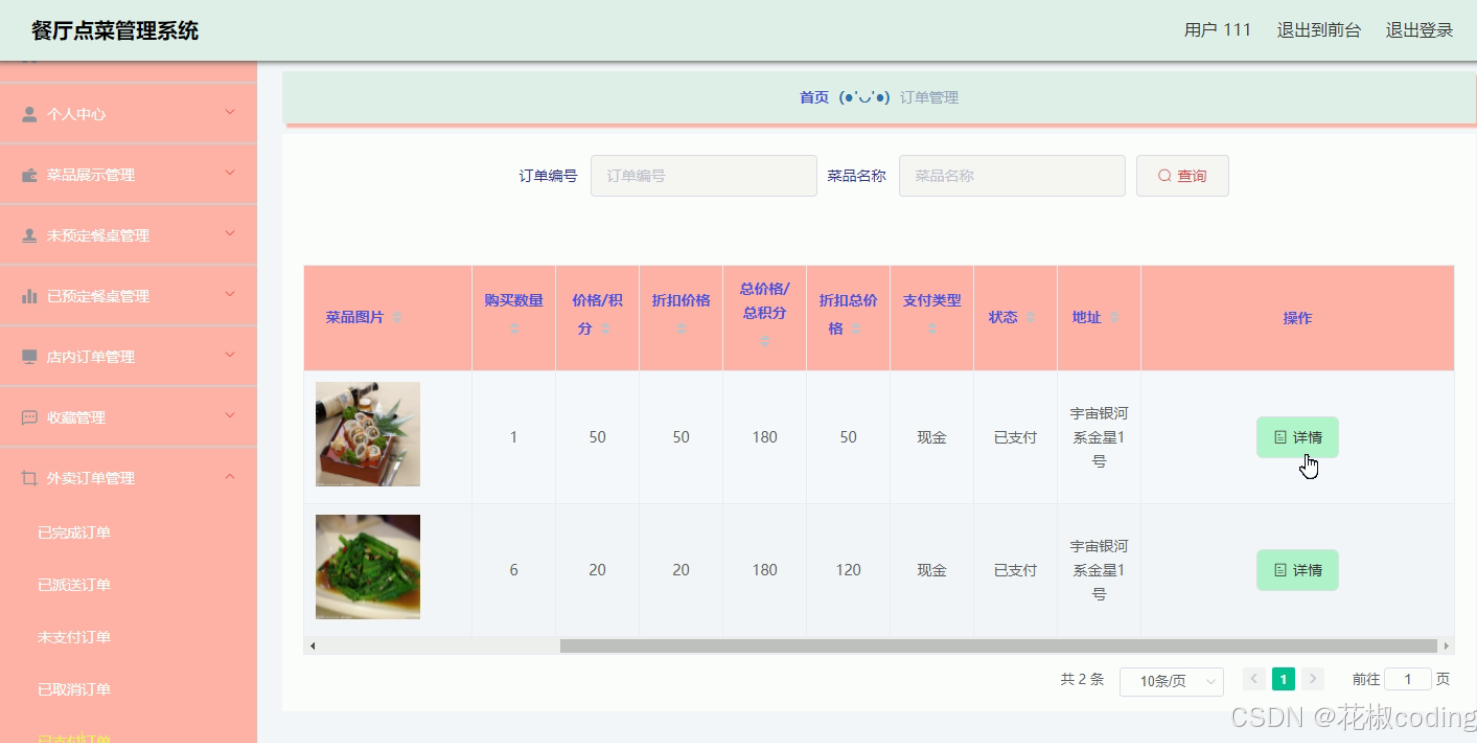Click the 收藏管理 sidebar icon
1481x743 pixels.
28,416
